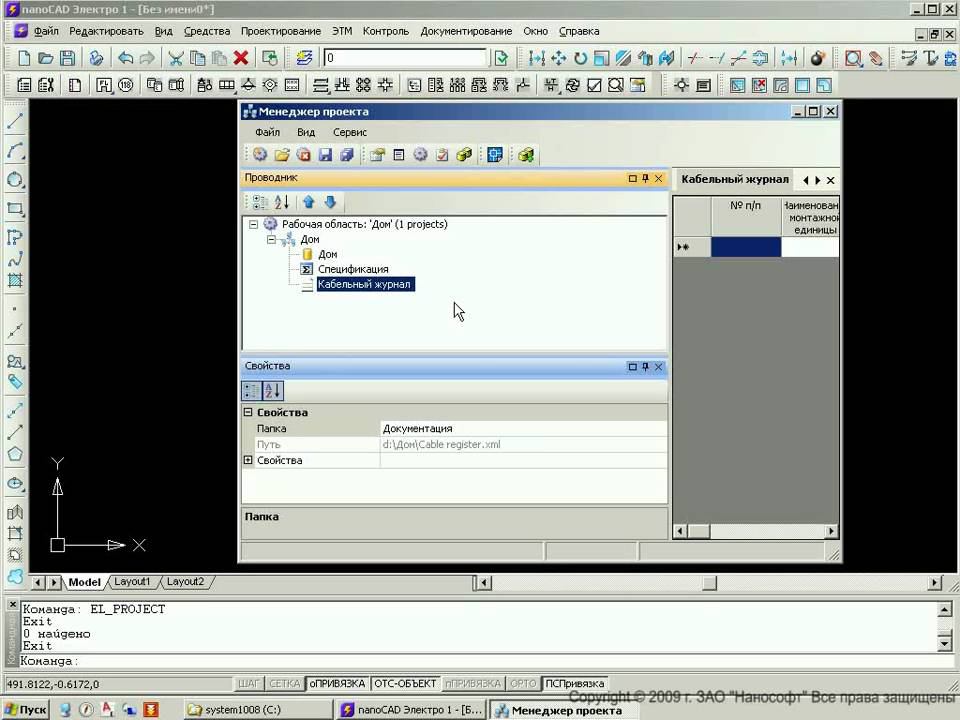Switch to Layout1 tab
The width and height of the screenshot is (960, 720).
click(x=132, y=582)
